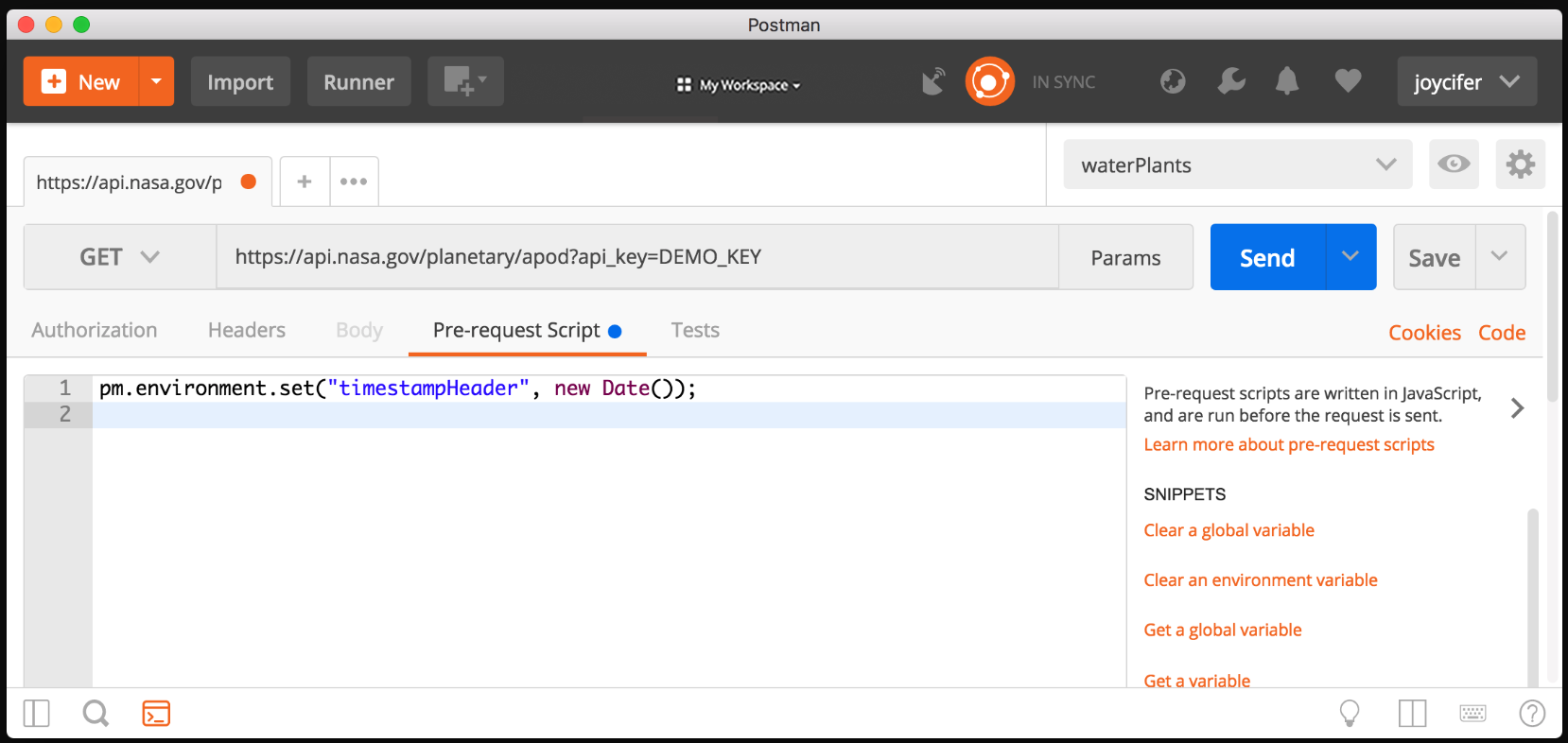The image size is (1568, 743).
Task: Click the main request pane scrollbar
Action: tap(1552, 307)
